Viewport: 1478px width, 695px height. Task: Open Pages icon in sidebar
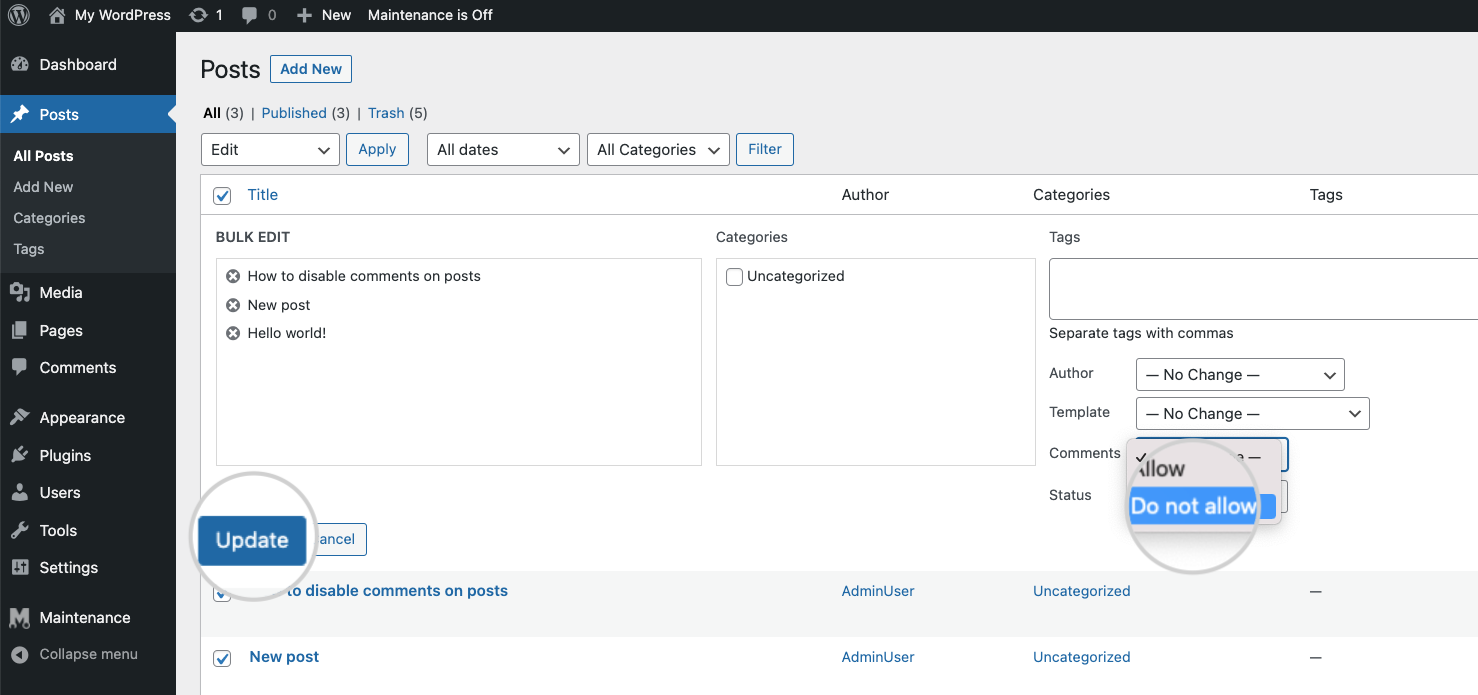(20, 330)
